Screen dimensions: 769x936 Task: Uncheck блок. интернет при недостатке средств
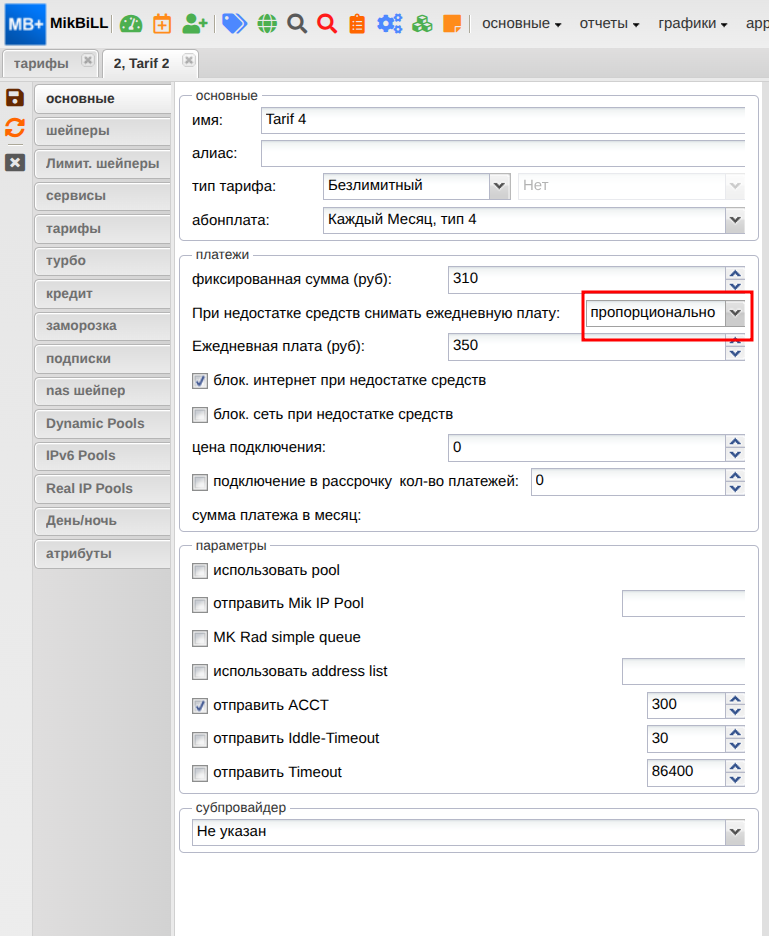[199, 381]
